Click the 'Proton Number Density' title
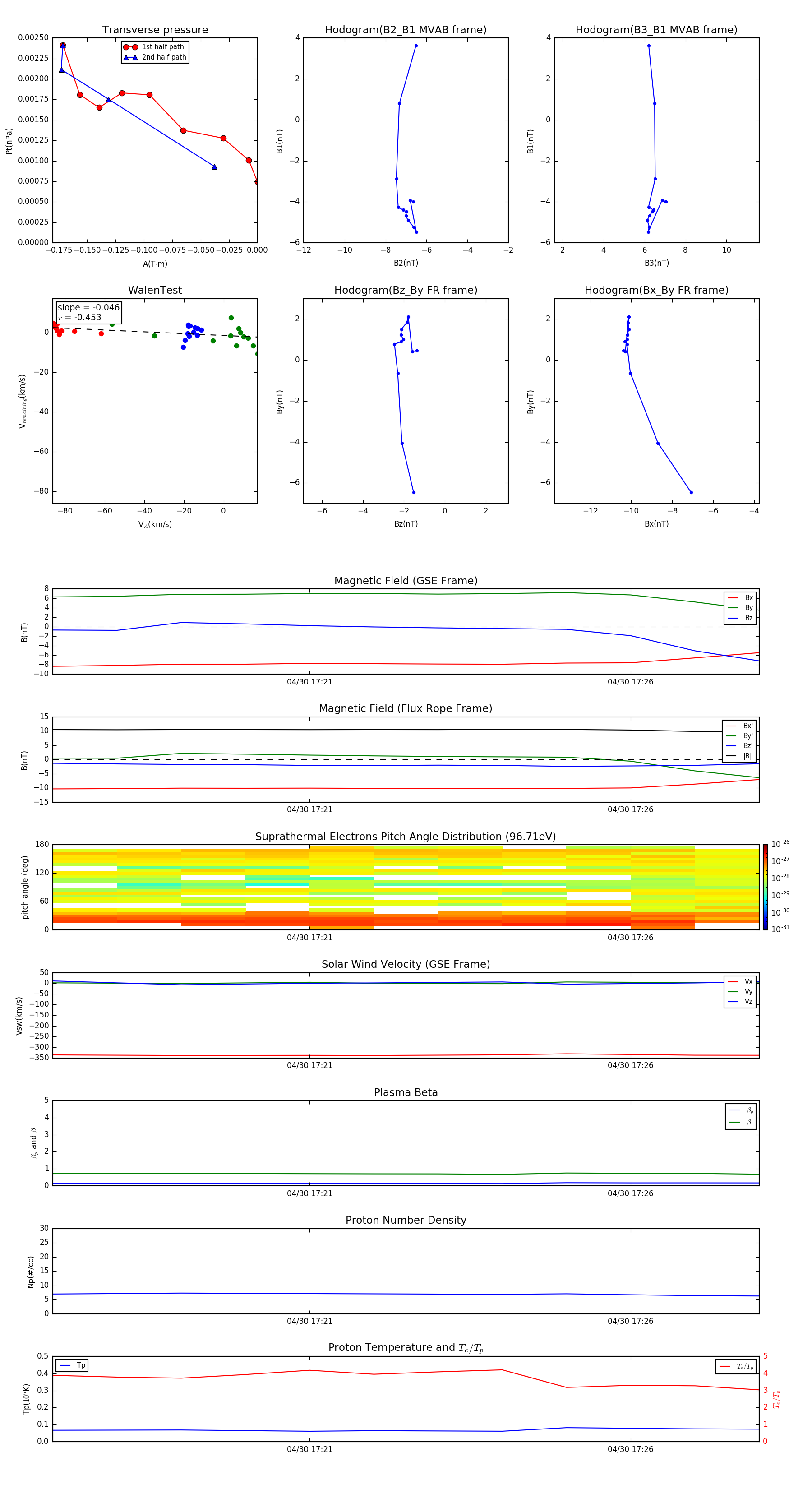The width and height of the screenshot is (812, 1489). (x=406, y=1220)
